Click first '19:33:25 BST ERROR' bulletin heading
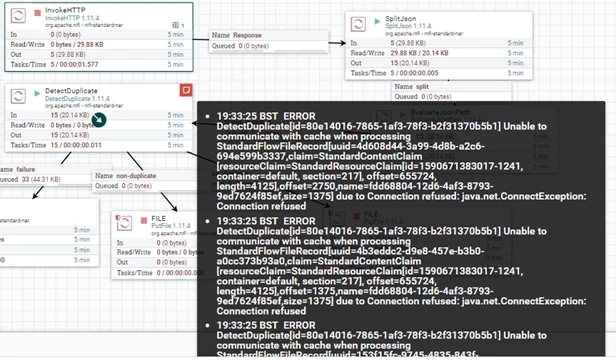This screenshot has height=360, width=616. (266, 116)
